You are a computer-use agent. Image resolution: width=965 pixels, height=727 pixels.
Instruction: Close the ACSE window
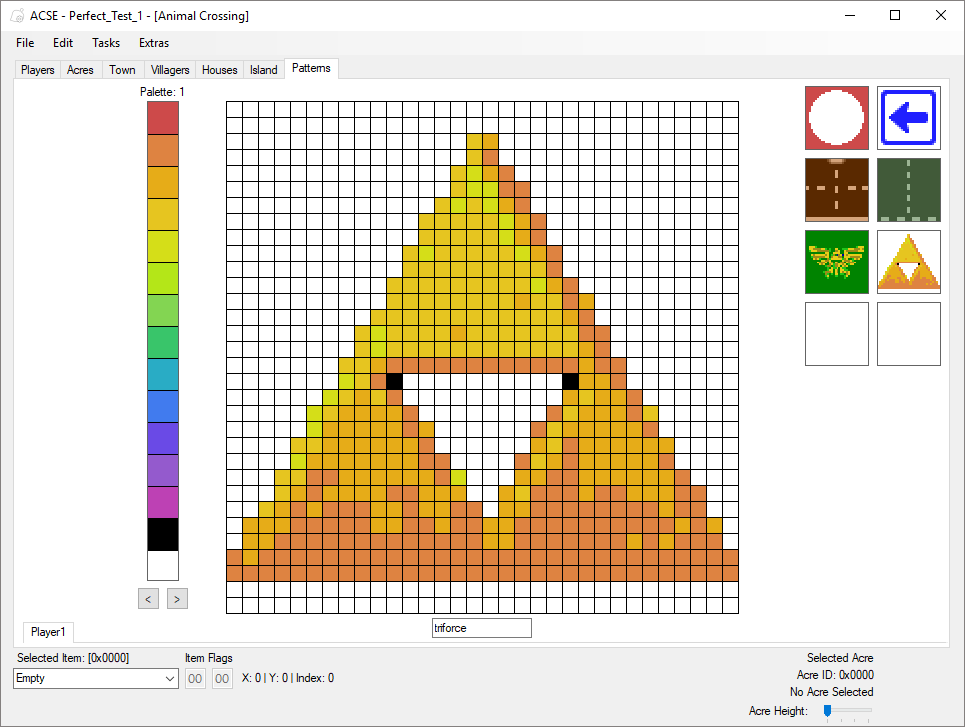[940, 15]
